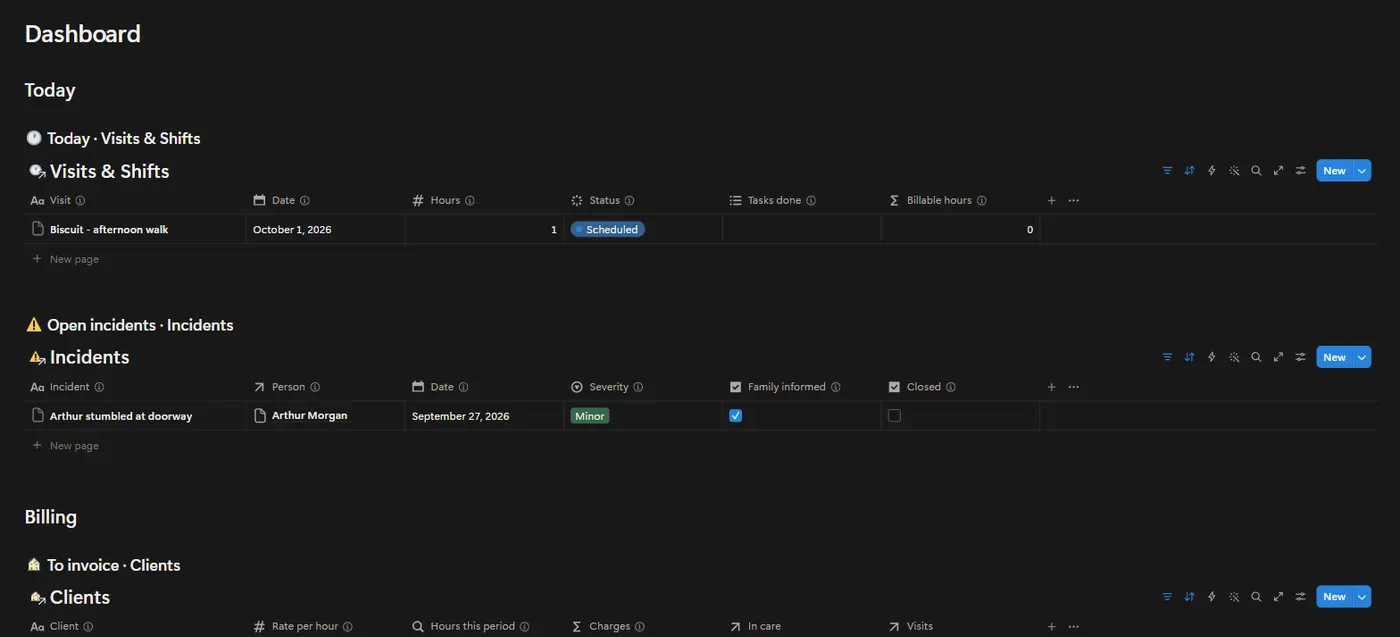This screenshot has width=1400, height=637.
Task: Open more options ellipsis in Incidents header
Action: 1073,387
